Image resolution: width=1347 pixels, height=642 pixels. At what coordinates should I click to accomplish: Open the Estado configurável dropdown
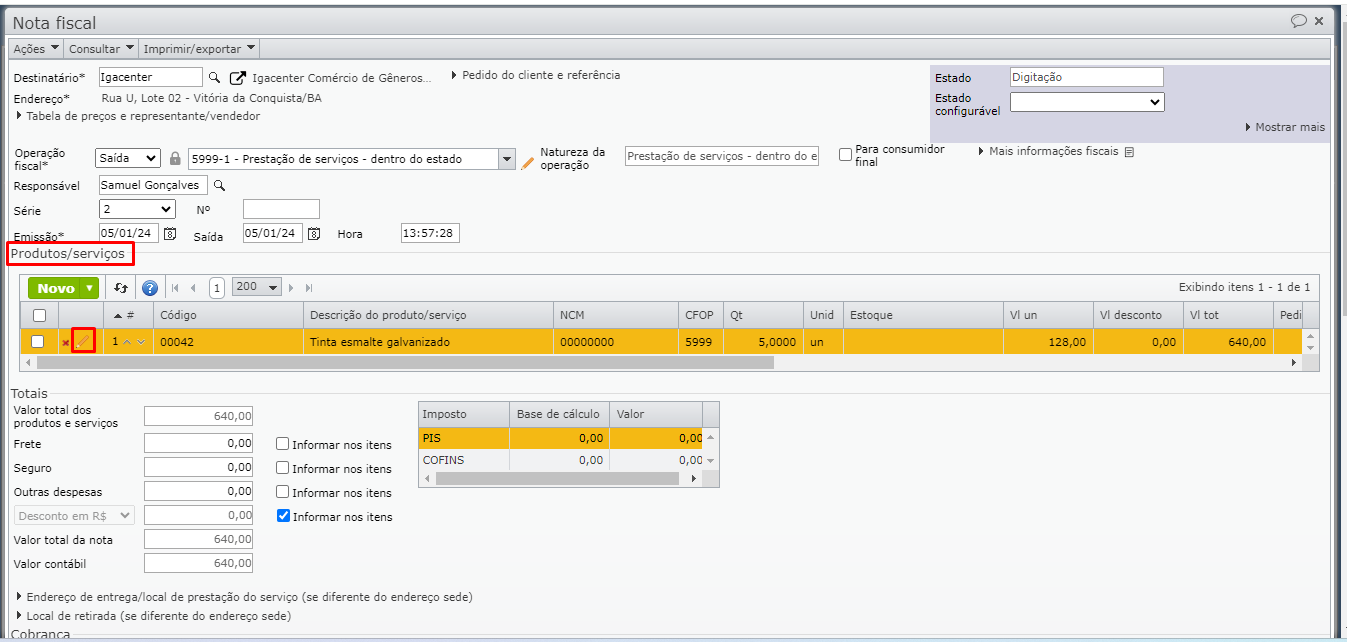(x=1087, y=102)
